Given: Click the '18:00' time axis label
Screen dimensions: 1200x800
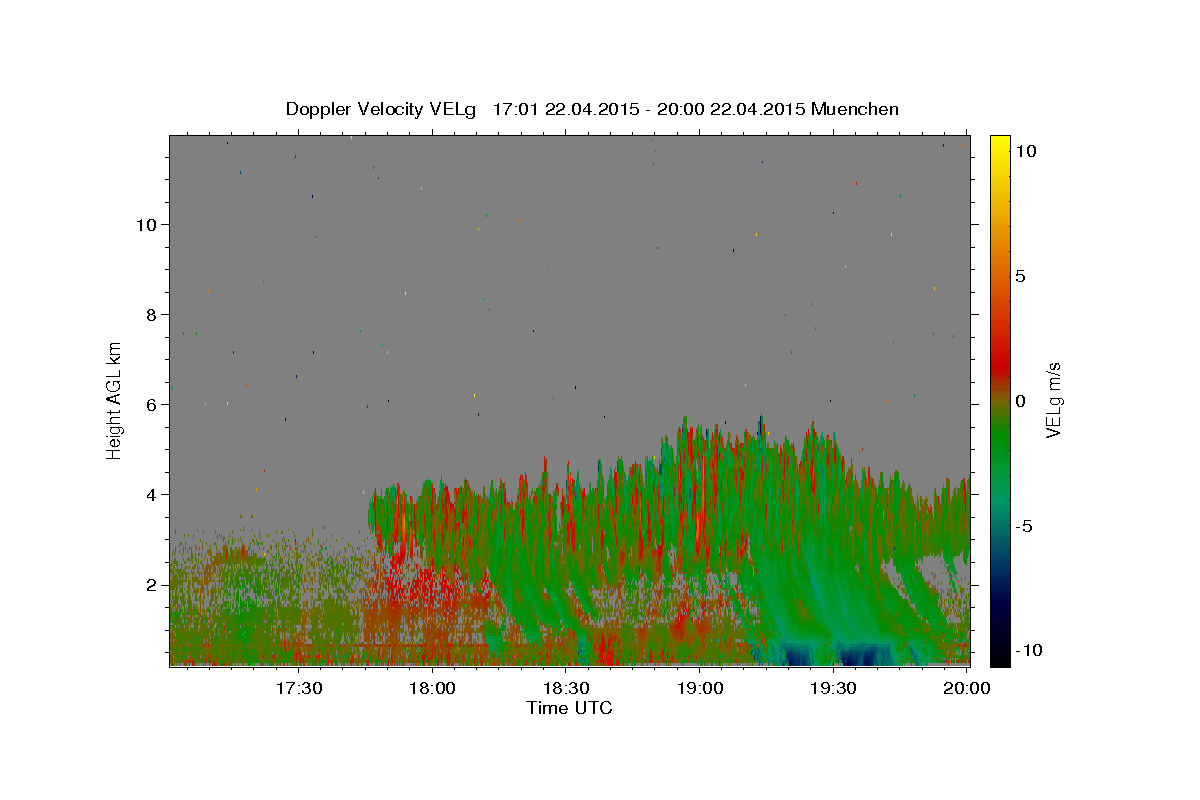Looking at the screenshot, I should point(433,688).
